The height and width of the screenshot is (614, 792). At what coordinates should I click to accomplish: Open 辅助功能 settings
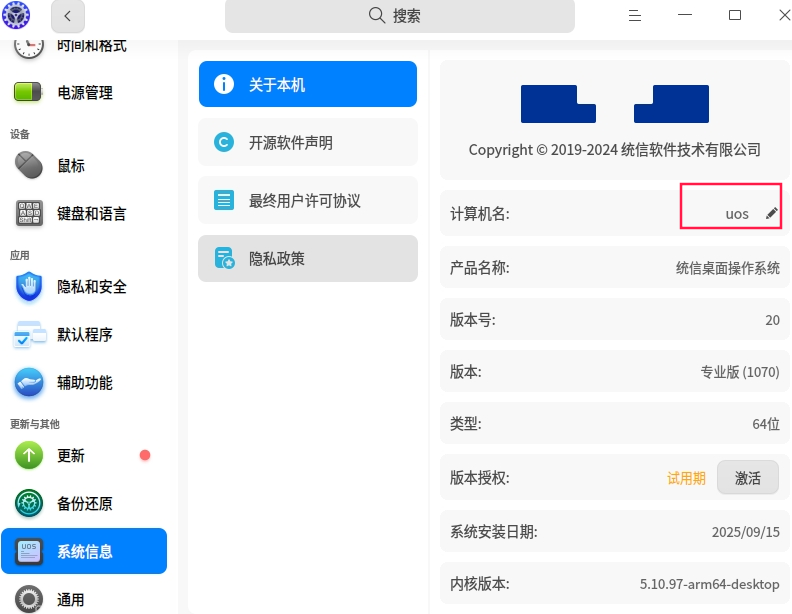pos(84,382)
